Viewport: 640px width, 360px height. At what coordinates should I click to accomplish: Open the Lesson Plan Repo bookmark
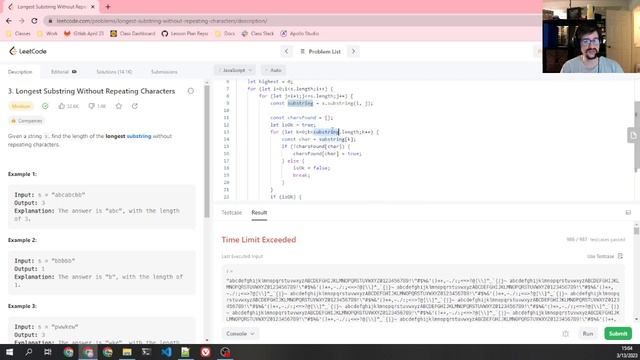point(185,33)
